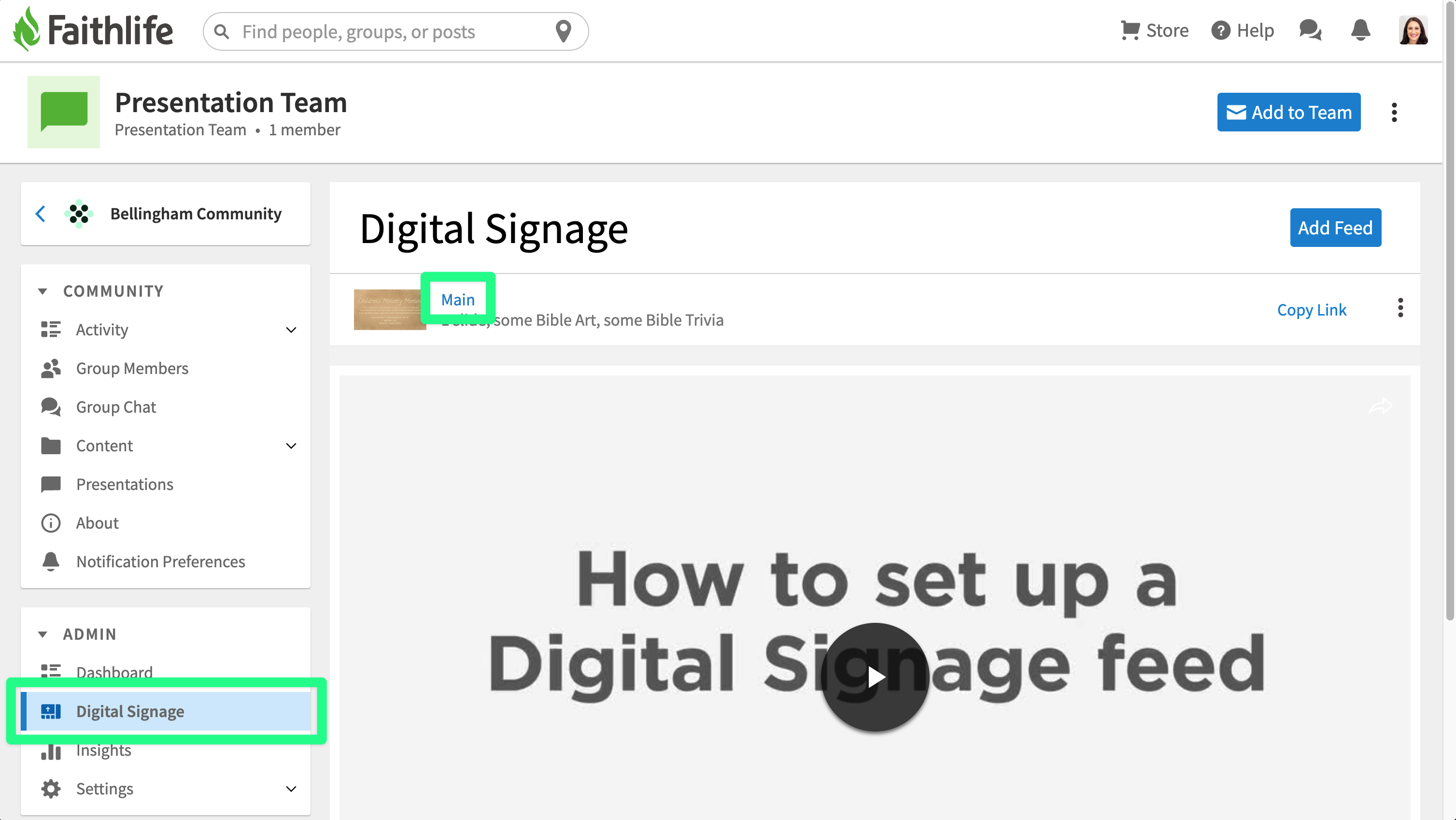Screen dimensions: 1456x820
Task: Click the Faithlife flame logo
Action: click(26, 29)
